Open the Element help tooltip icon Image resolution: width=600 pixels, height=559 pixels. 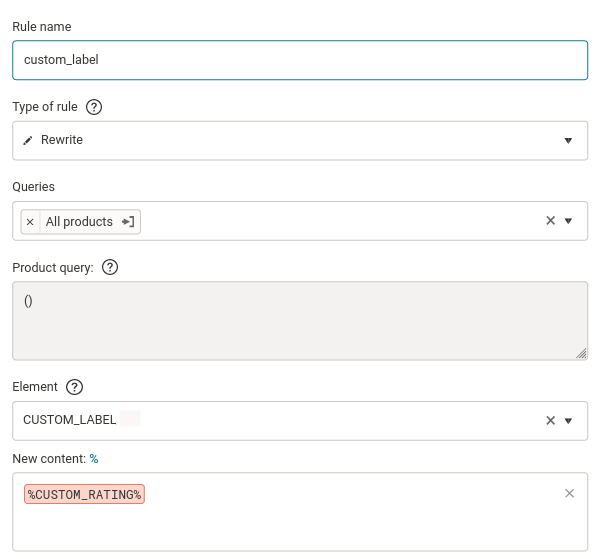pos(74,387)
